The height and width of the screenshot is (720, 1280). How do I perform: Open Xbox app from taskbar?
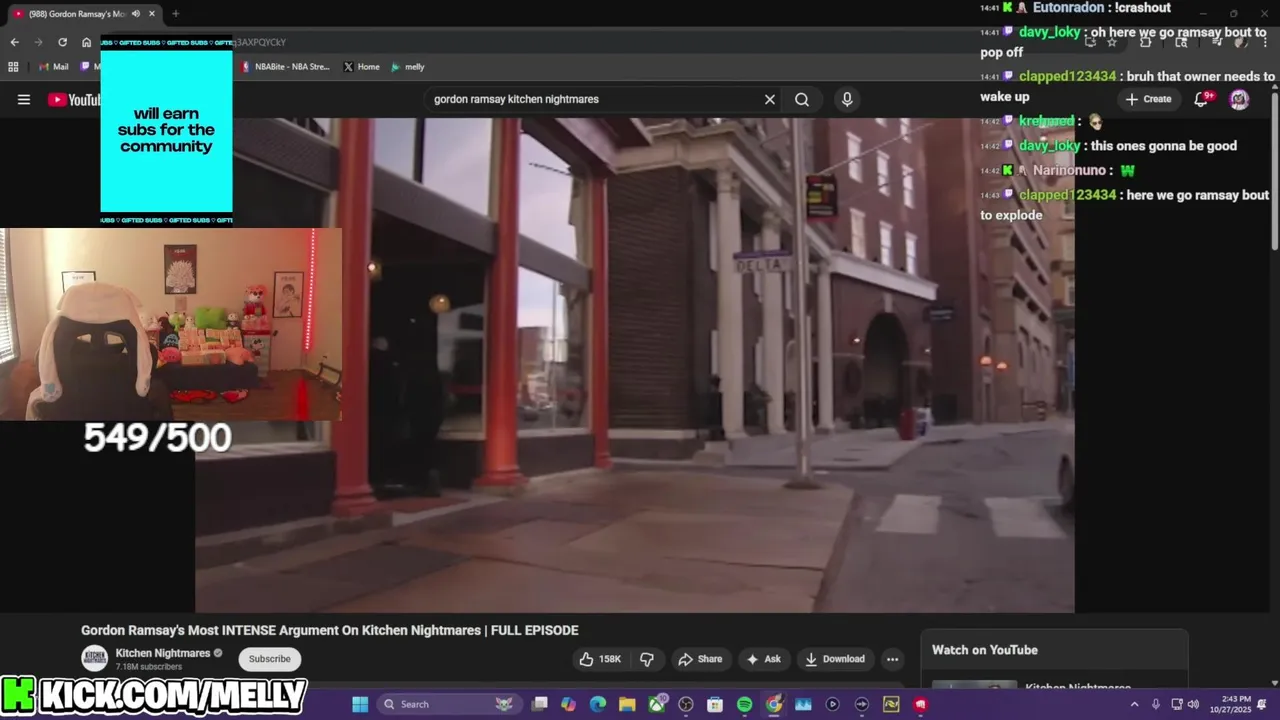coord(657,704)
